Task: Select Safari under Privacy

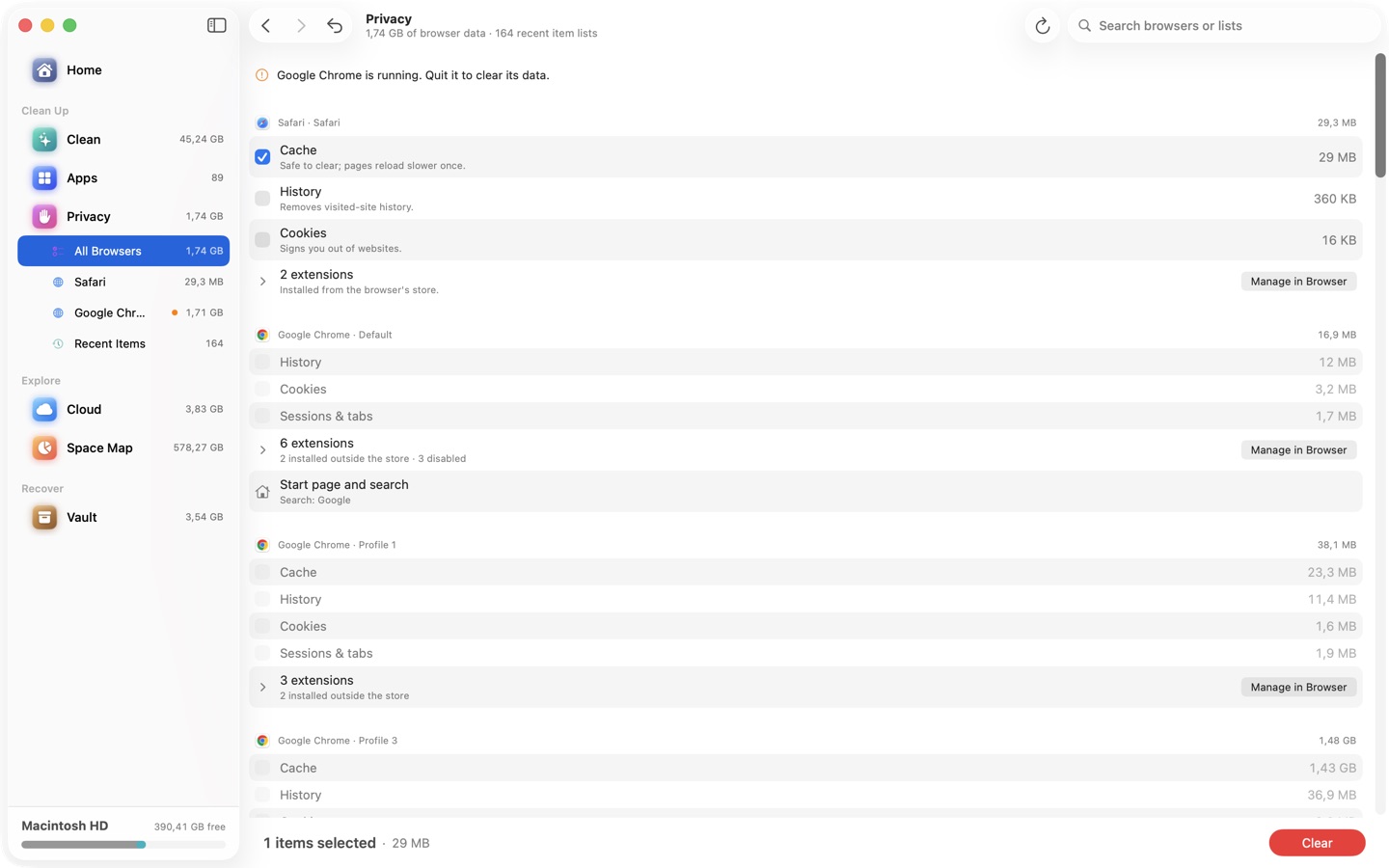Action: tap(123, 282)
